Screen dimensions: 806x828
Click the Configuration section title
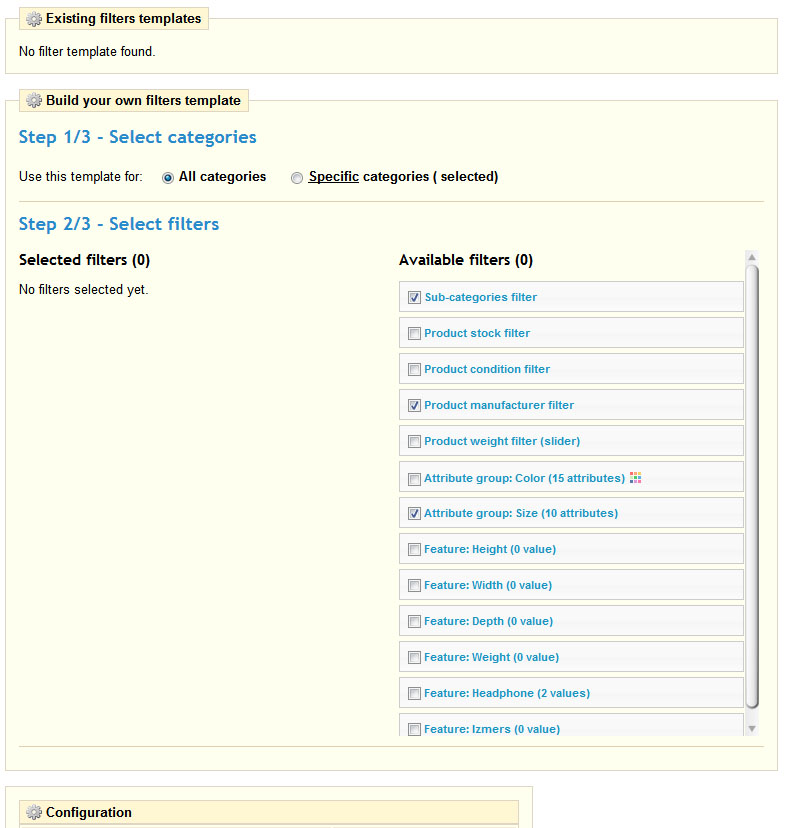89,812
